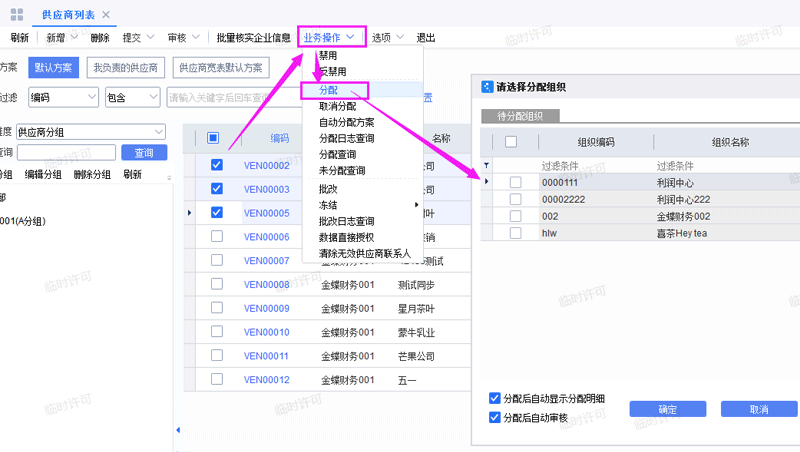This screenshot has width=800, height=452.
Task: Close the 供应商列表 tab
Action: (106, 15)
